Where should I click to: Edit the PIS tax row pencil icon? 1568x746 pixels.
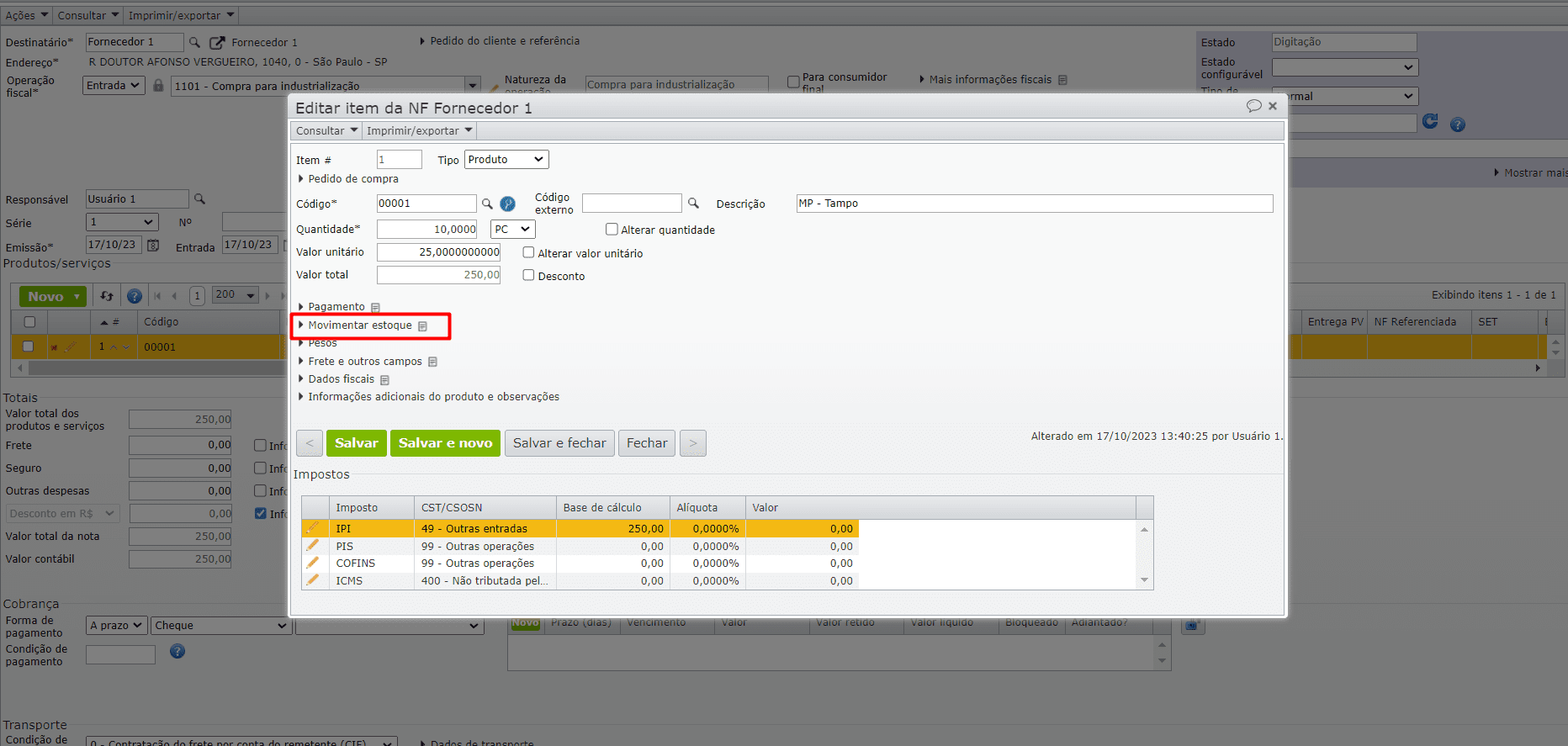313,546
